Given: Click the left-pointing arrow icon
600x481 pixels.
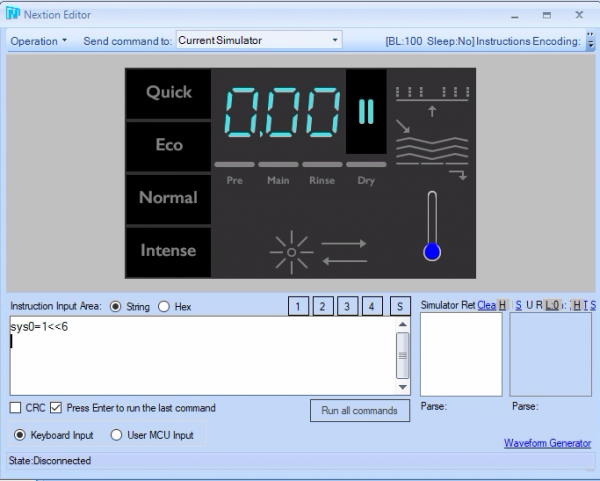Looking at the screenshot, I should pyautogui.click(x=344, y=261).
